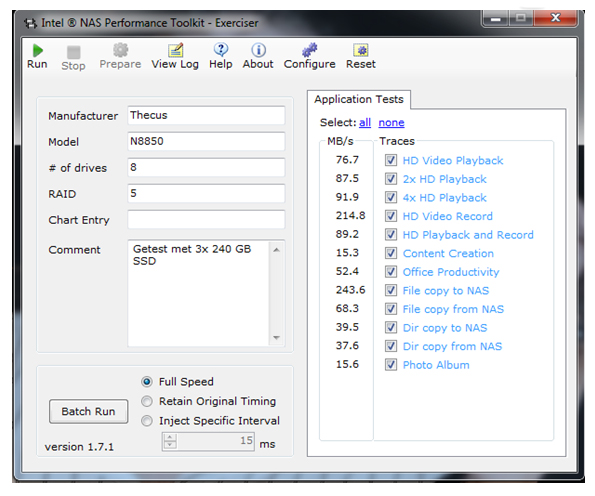Click the 243.6 MB/s result value

[x=350, y=290]
